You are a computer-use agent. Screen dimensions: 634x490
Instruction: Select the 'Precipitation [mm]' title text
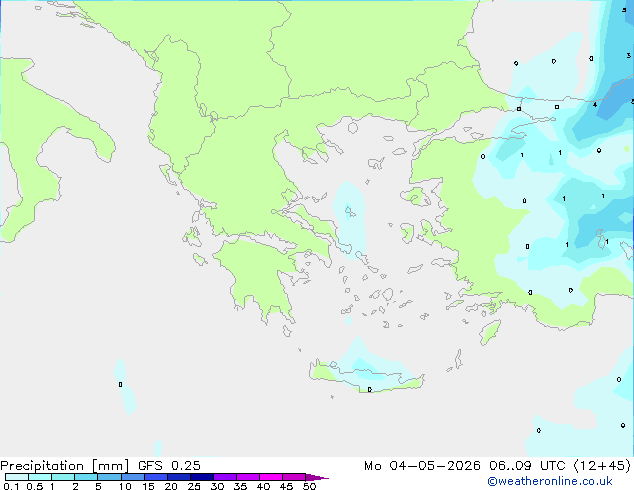coord(64,466)
